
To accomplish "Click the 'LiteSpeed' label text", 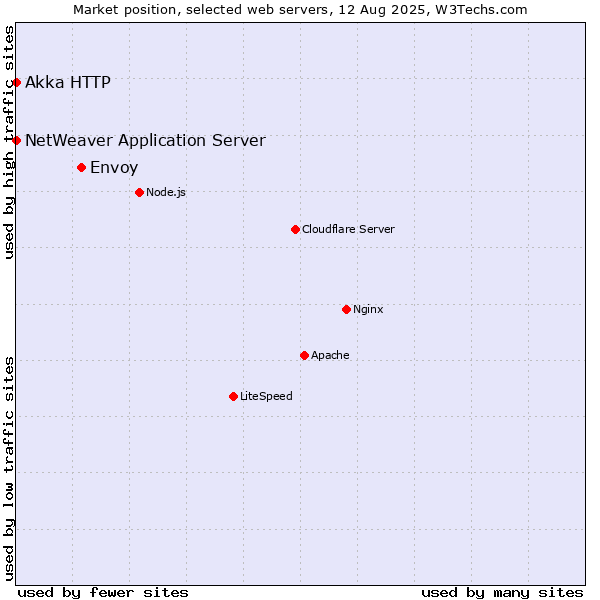I will click(x=266, y=396).
